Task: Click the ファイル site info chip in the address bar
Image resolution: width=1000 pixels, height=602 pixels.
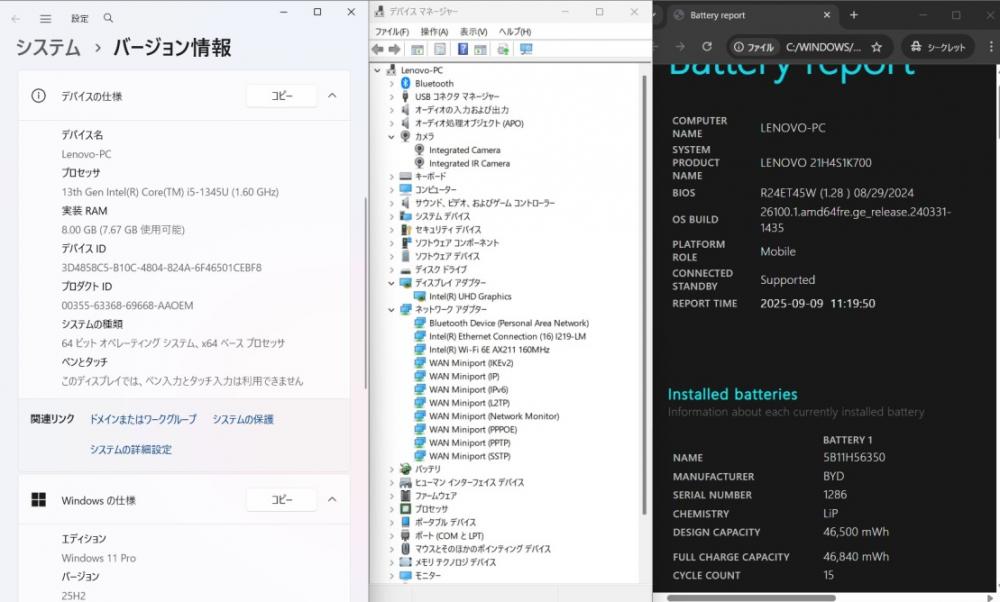Action: (753, 47)
